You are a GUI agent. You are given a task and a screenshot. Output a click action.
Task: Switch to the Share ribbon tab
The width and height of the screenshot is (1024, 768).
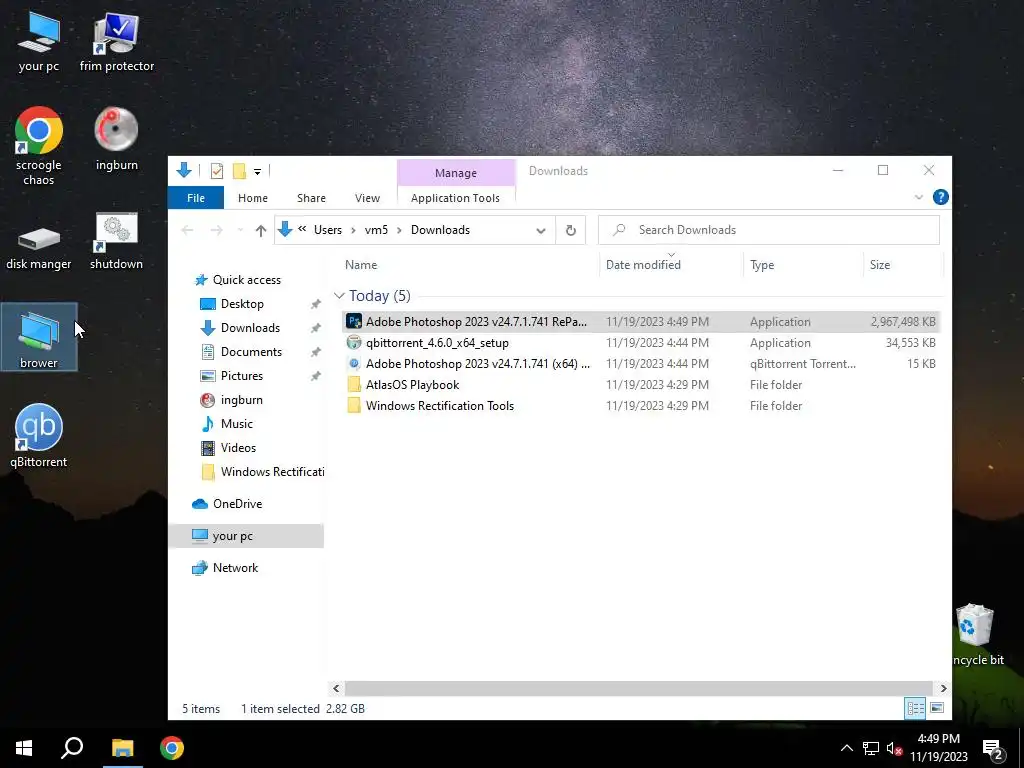312,198
